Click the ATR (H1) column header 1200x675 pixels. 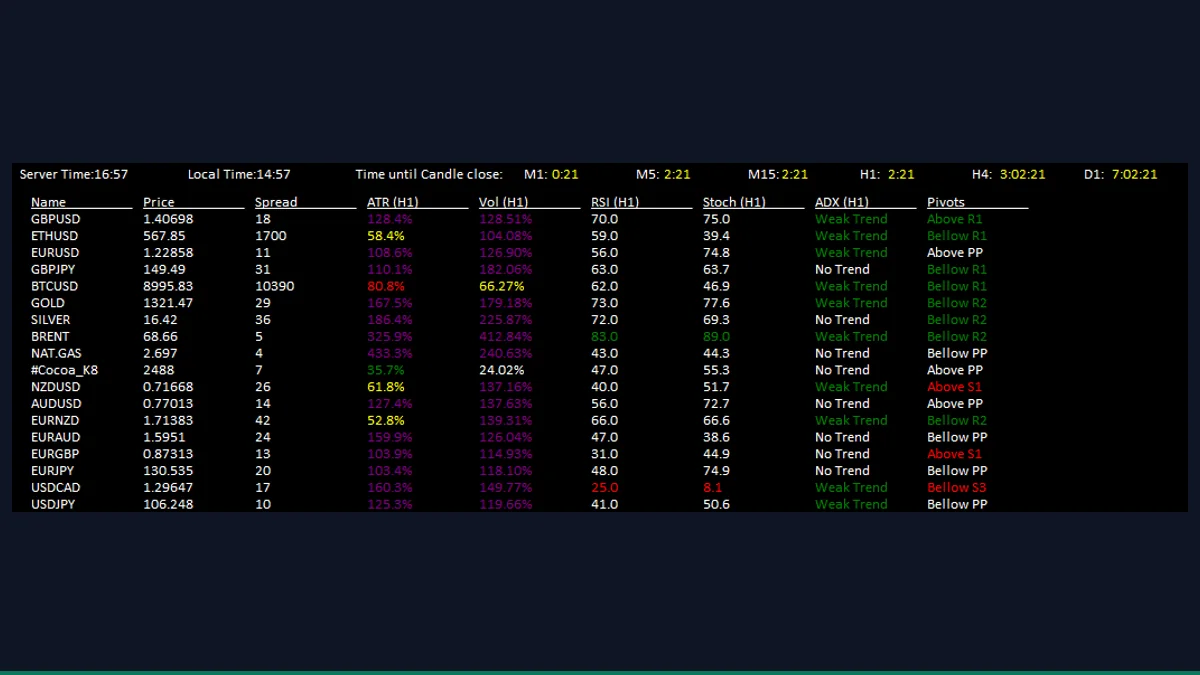393,202
